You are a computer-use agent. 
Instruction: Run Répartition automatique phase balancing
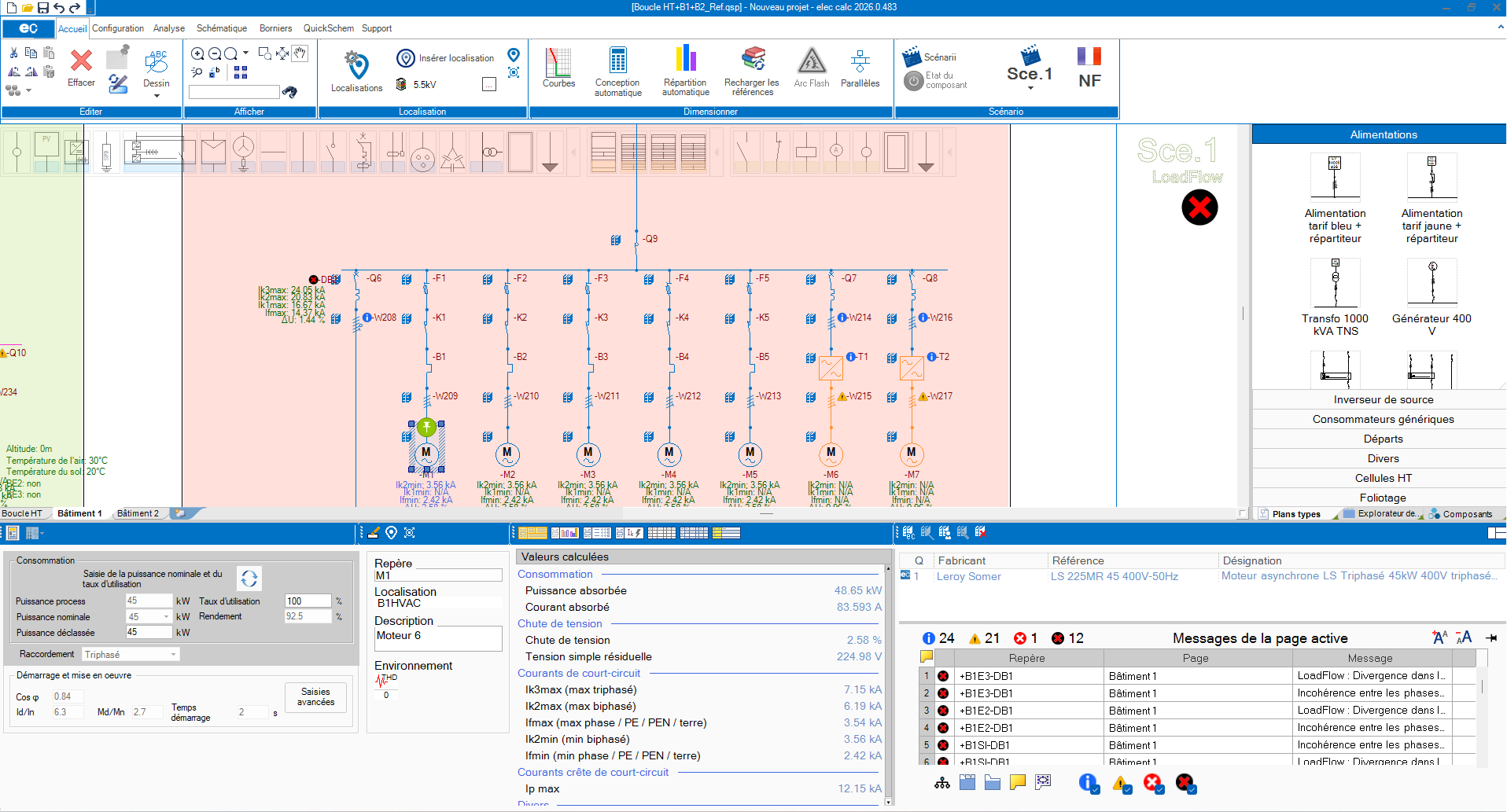click(x=686, y=71)
